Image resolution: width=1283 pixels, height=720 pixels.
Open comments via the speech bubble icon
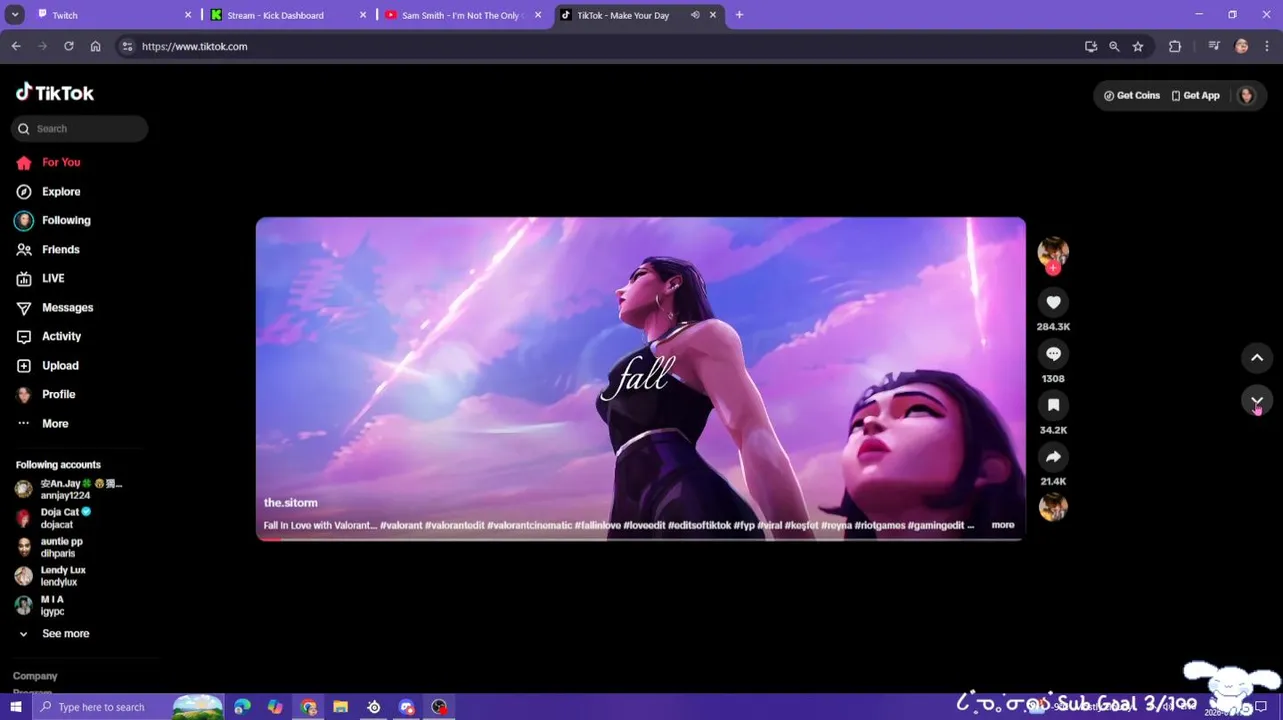coord(1053,354)
